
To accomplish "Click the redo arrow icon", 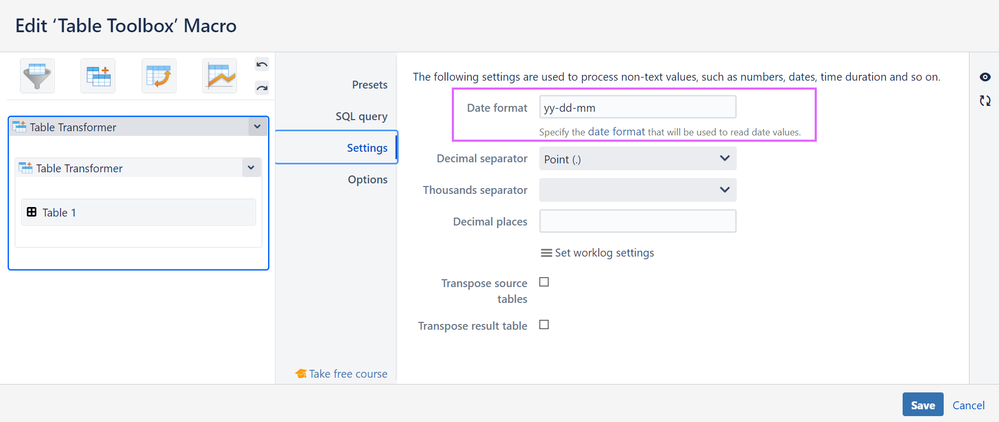I will click(261, 88).
